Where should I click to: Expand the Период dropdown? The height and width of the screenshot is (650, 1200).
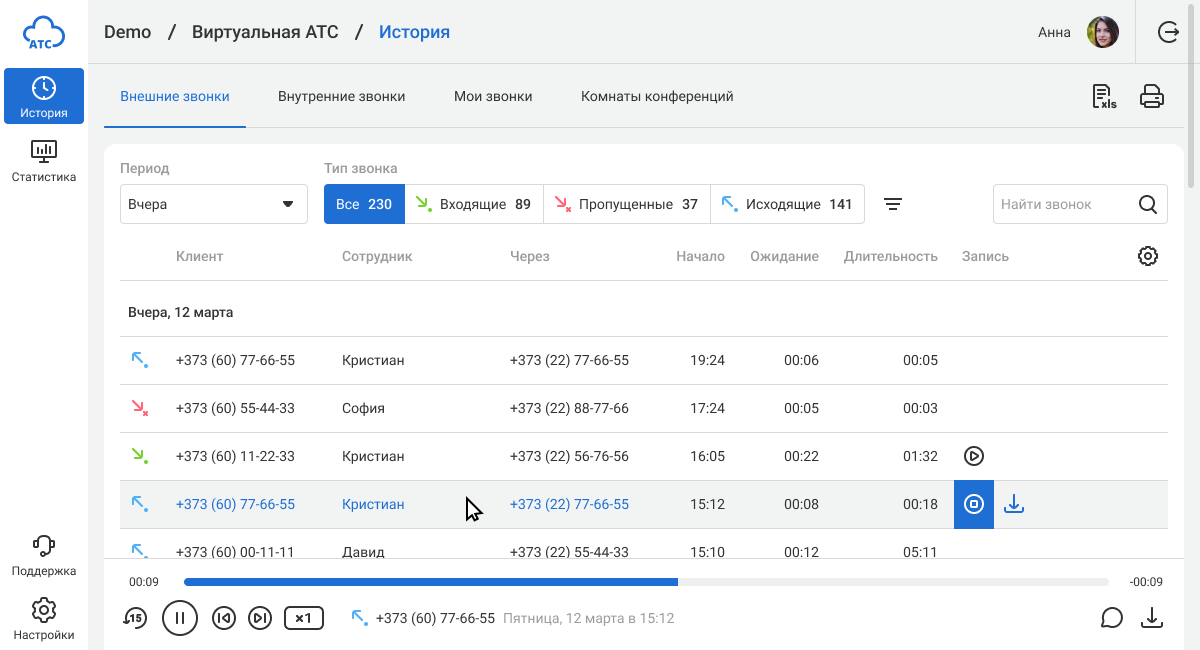point(214,204)
